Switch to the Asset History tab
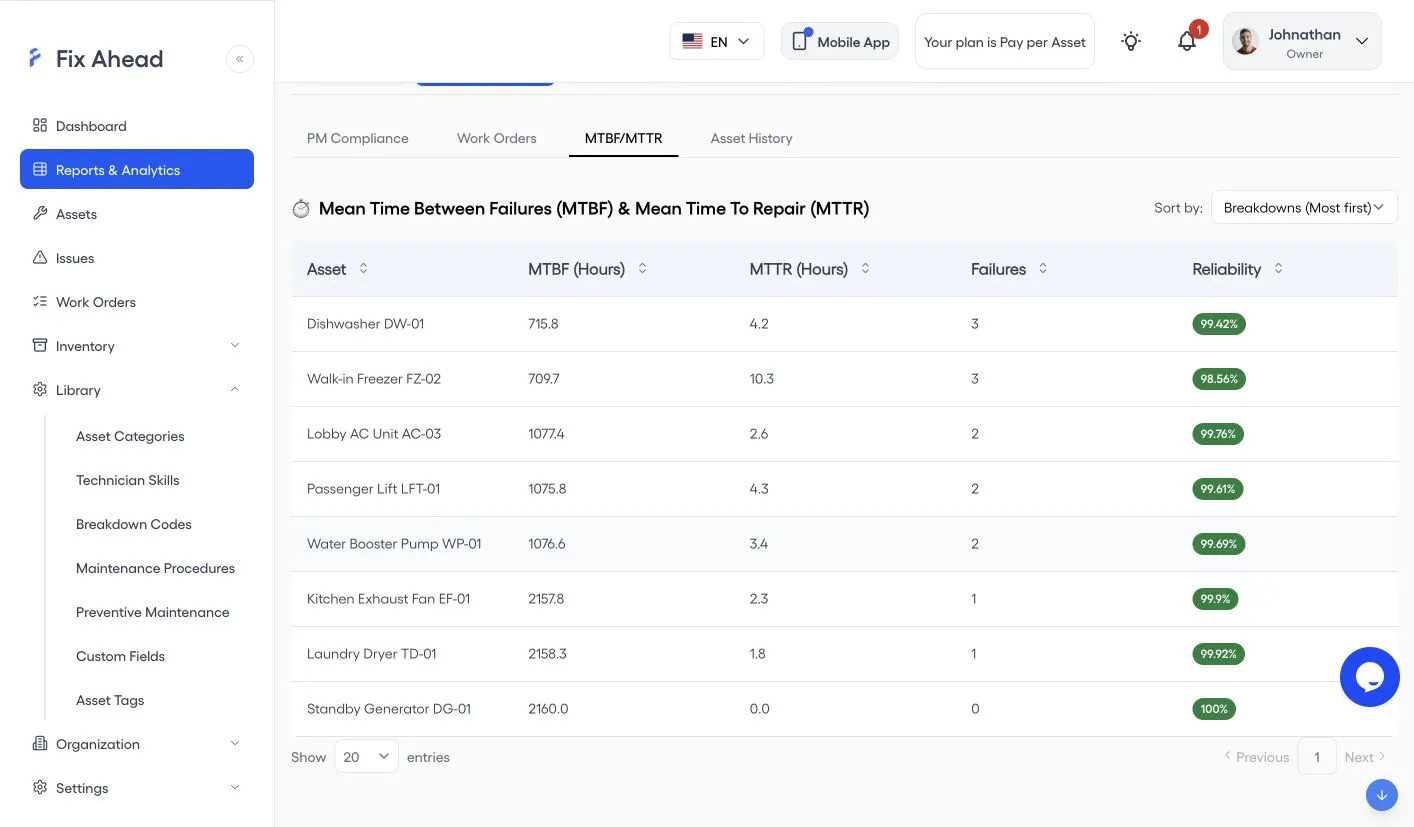This screenshot has width=1414, height=827. [752, 138]
